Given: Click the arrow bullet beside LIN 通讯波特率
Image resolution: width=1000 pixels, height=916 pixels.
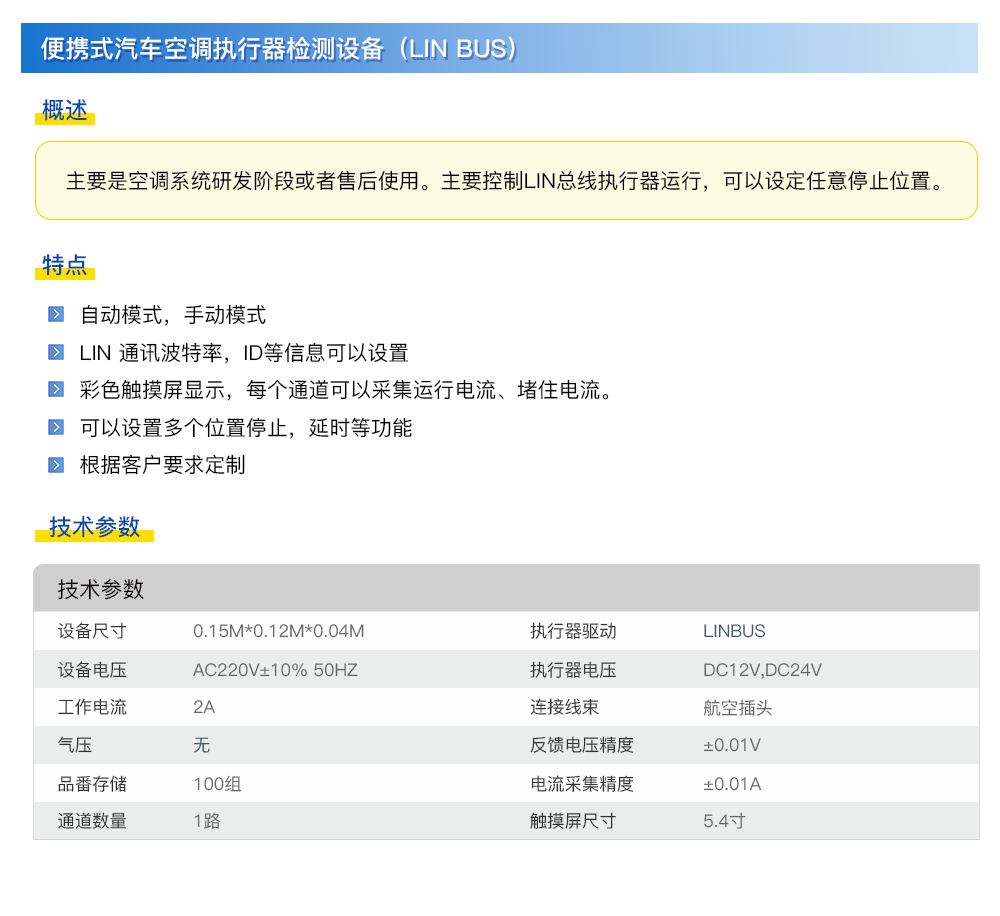Looking at the screenshot, I should (56, 353).
